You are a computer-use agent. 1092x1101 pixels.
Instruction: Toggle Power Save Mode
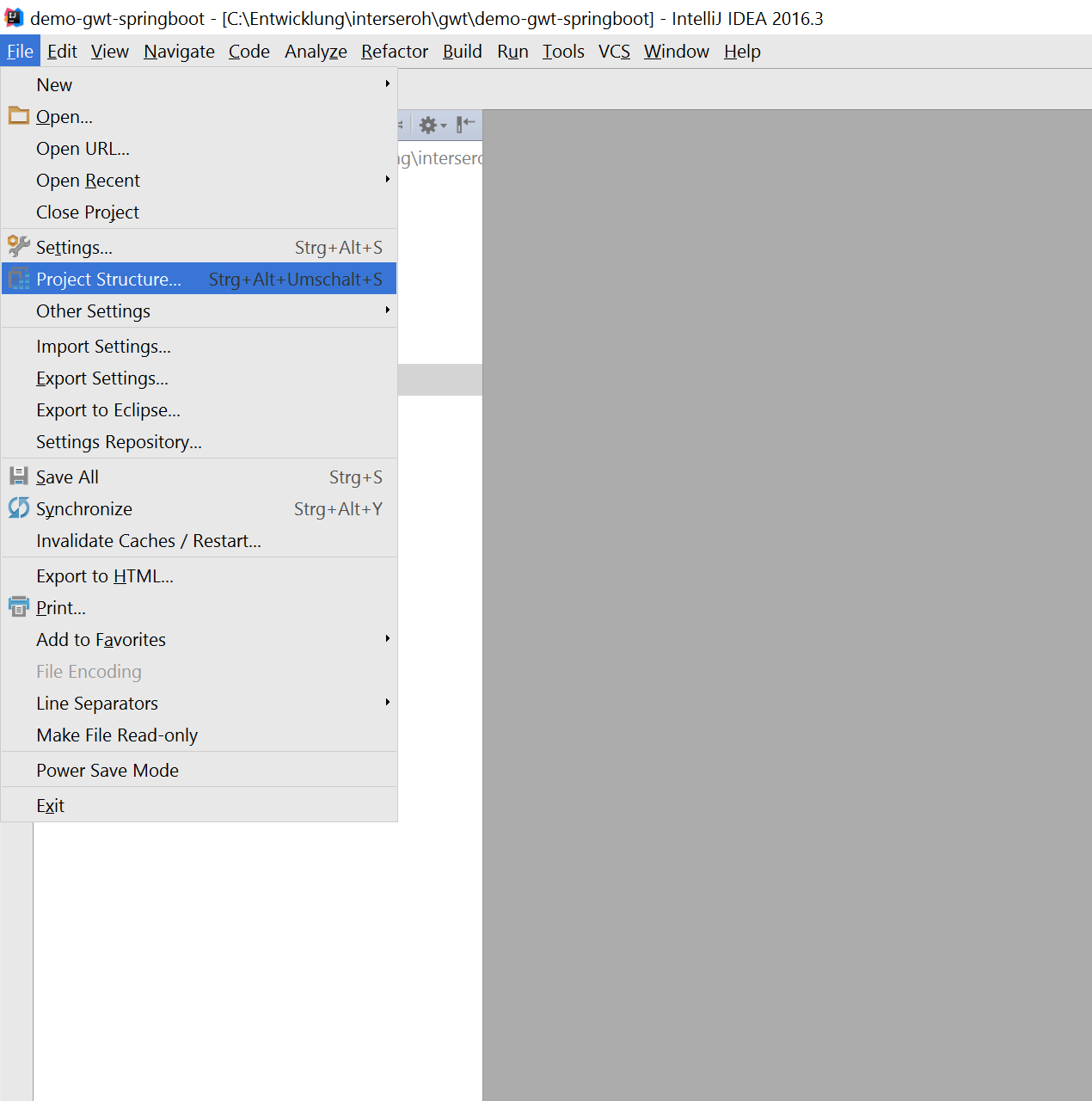199,770
